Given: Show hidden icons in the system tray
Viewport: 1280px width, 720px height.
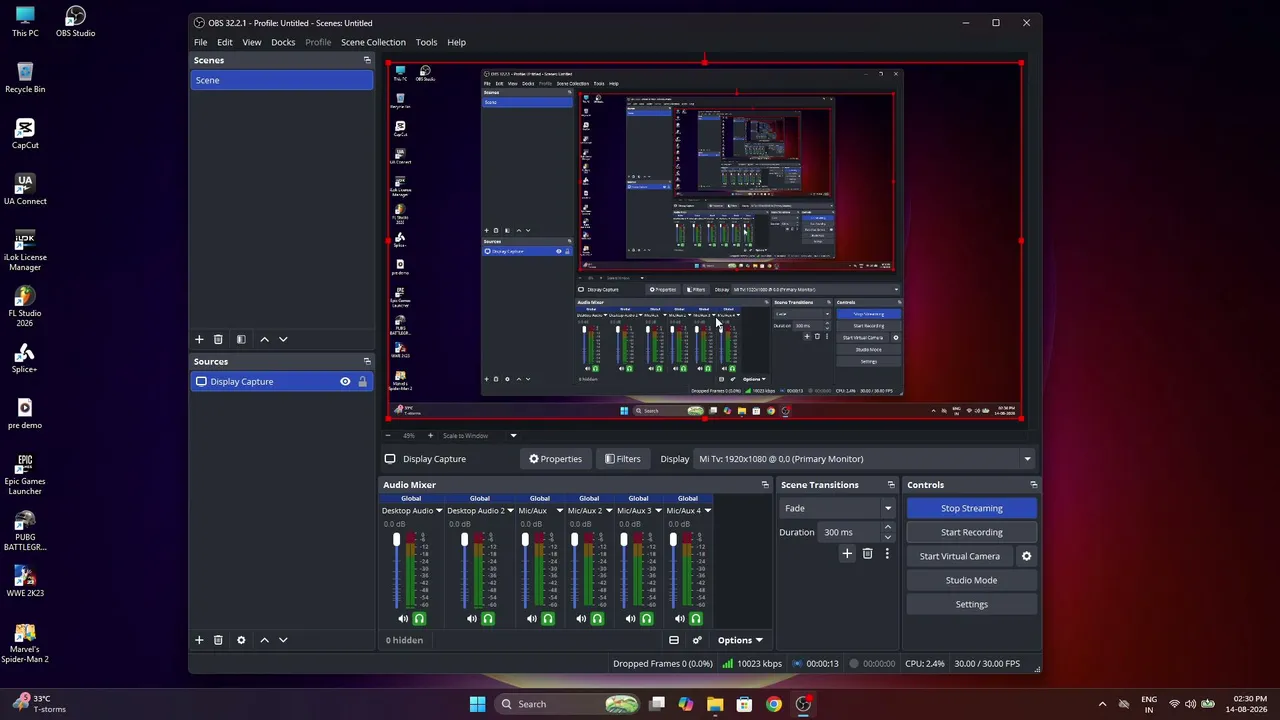Looking at the screenshot, I should (x=1102, y=704).
